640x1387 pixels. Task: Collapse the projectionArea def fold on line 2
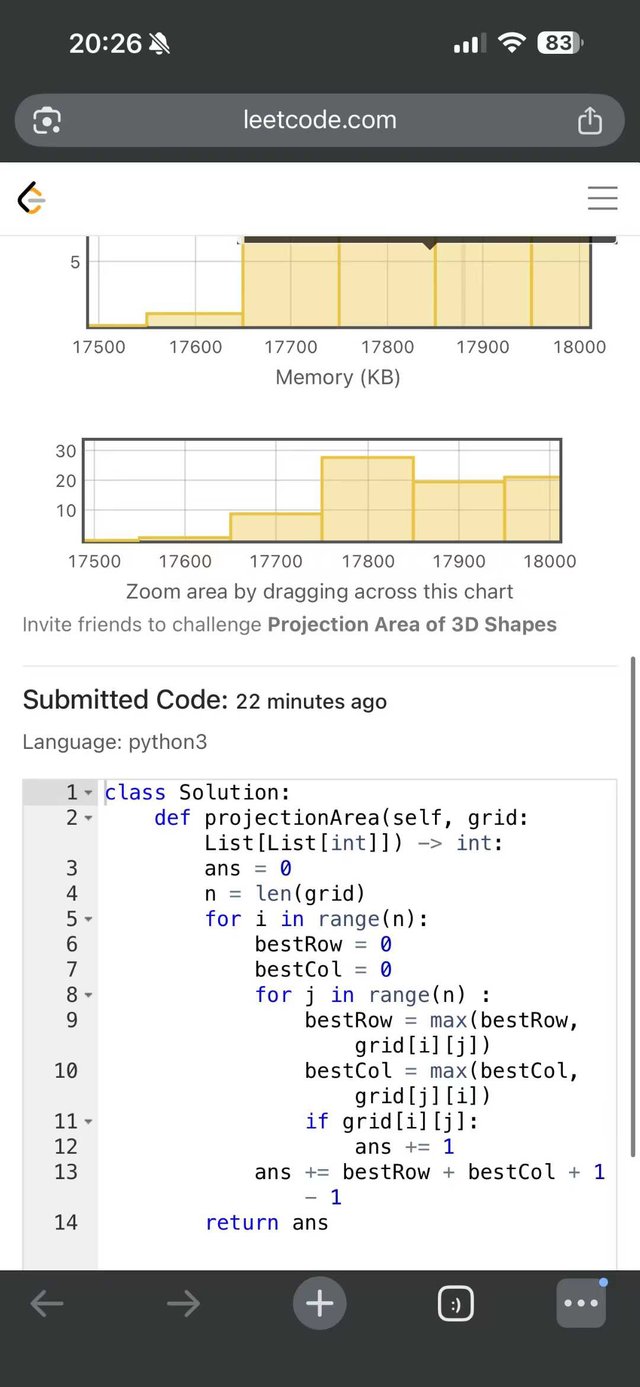[x=88, y=818]
